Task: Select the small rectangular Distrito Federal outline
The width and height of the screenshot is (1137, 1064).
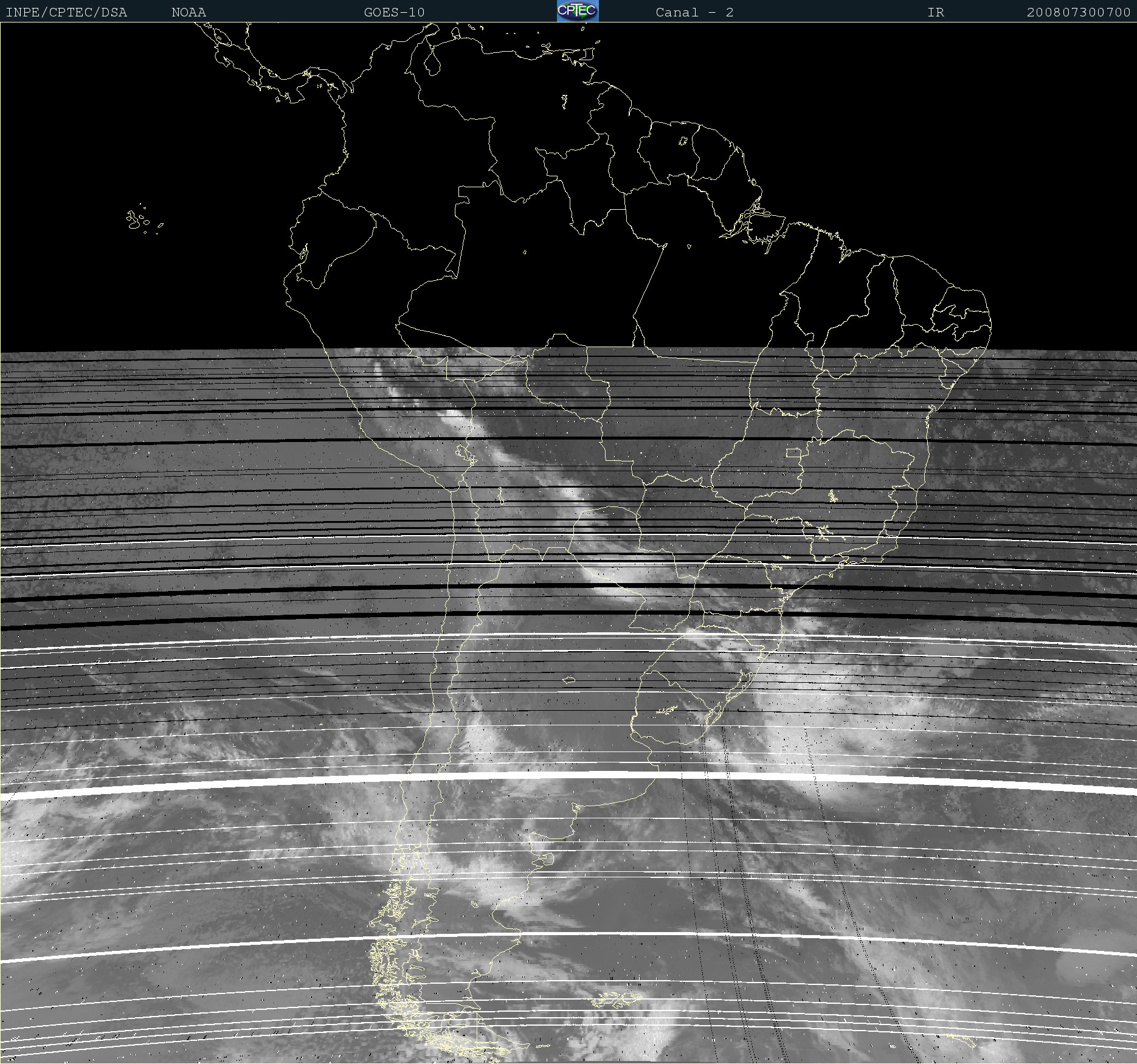Action: (793, 453)
